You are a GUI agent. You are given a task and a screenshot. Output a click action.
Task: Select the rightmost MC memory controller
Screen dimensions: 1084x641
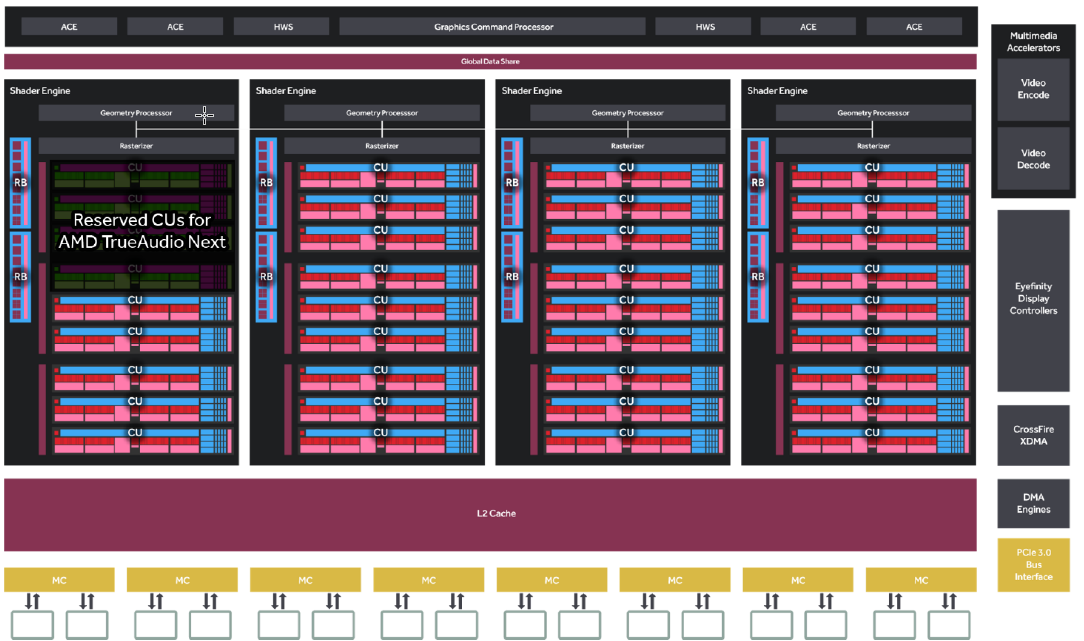pos(921,580)
